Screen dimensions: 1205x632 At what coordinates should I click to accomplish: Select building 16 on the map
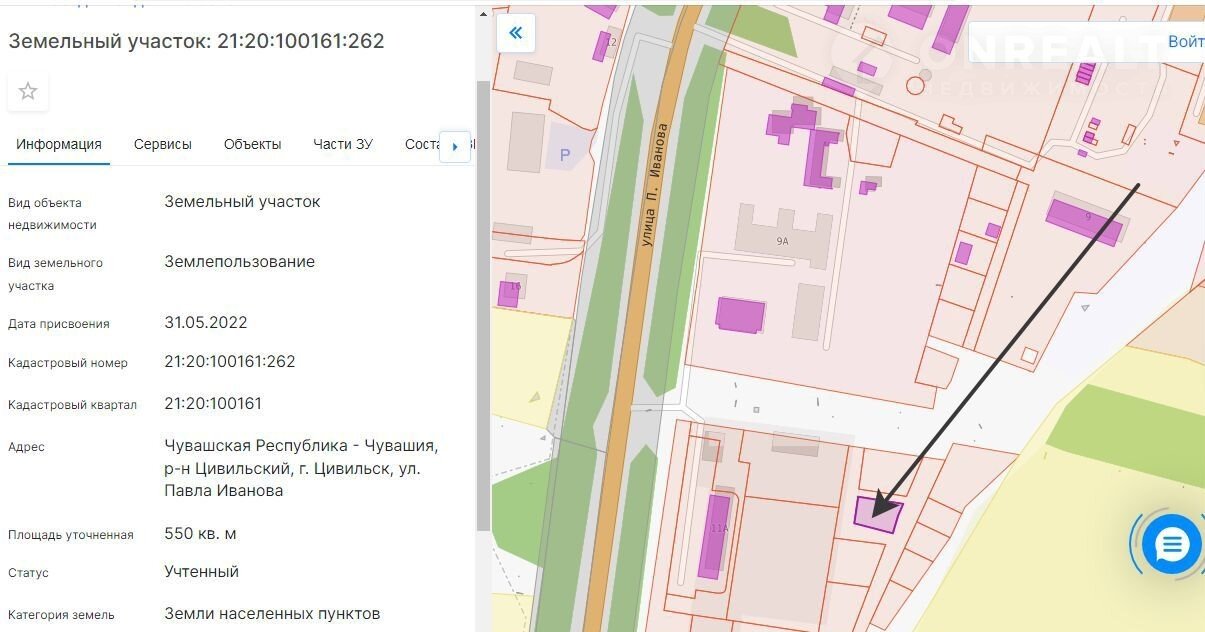tap(509, 291)
